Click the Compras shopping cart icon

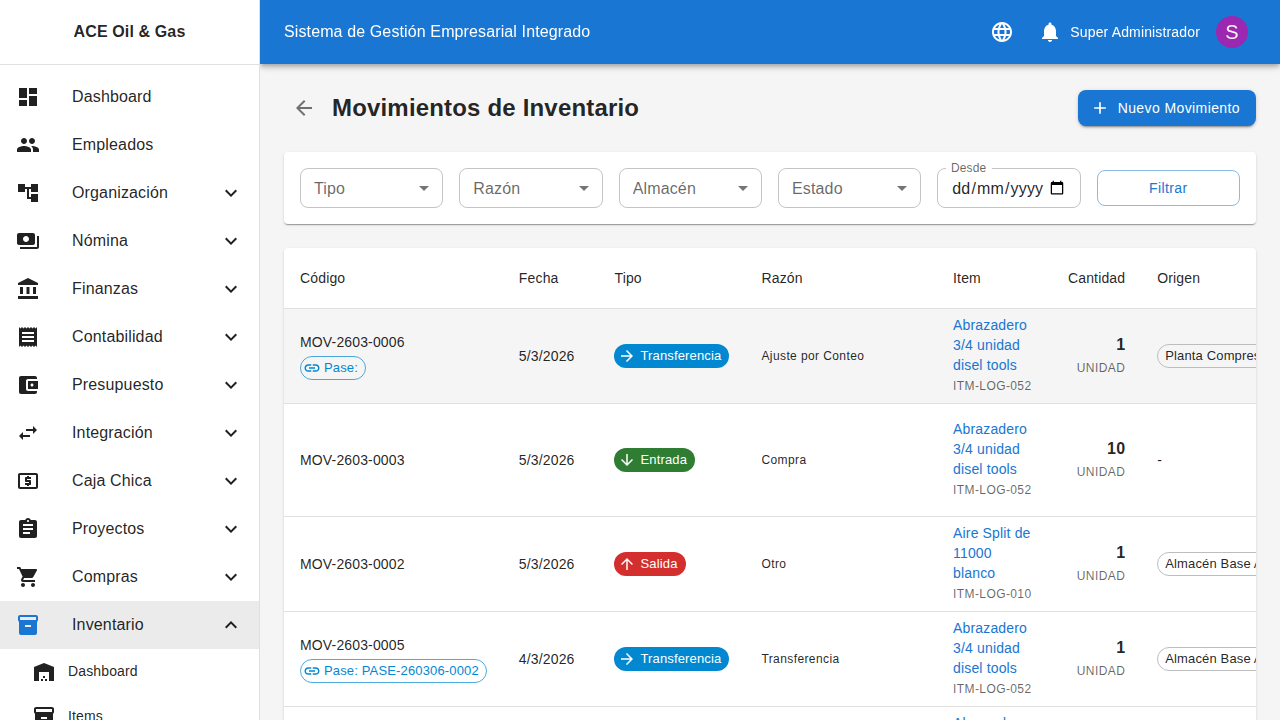pyautogui.click(x=28, y=576)
